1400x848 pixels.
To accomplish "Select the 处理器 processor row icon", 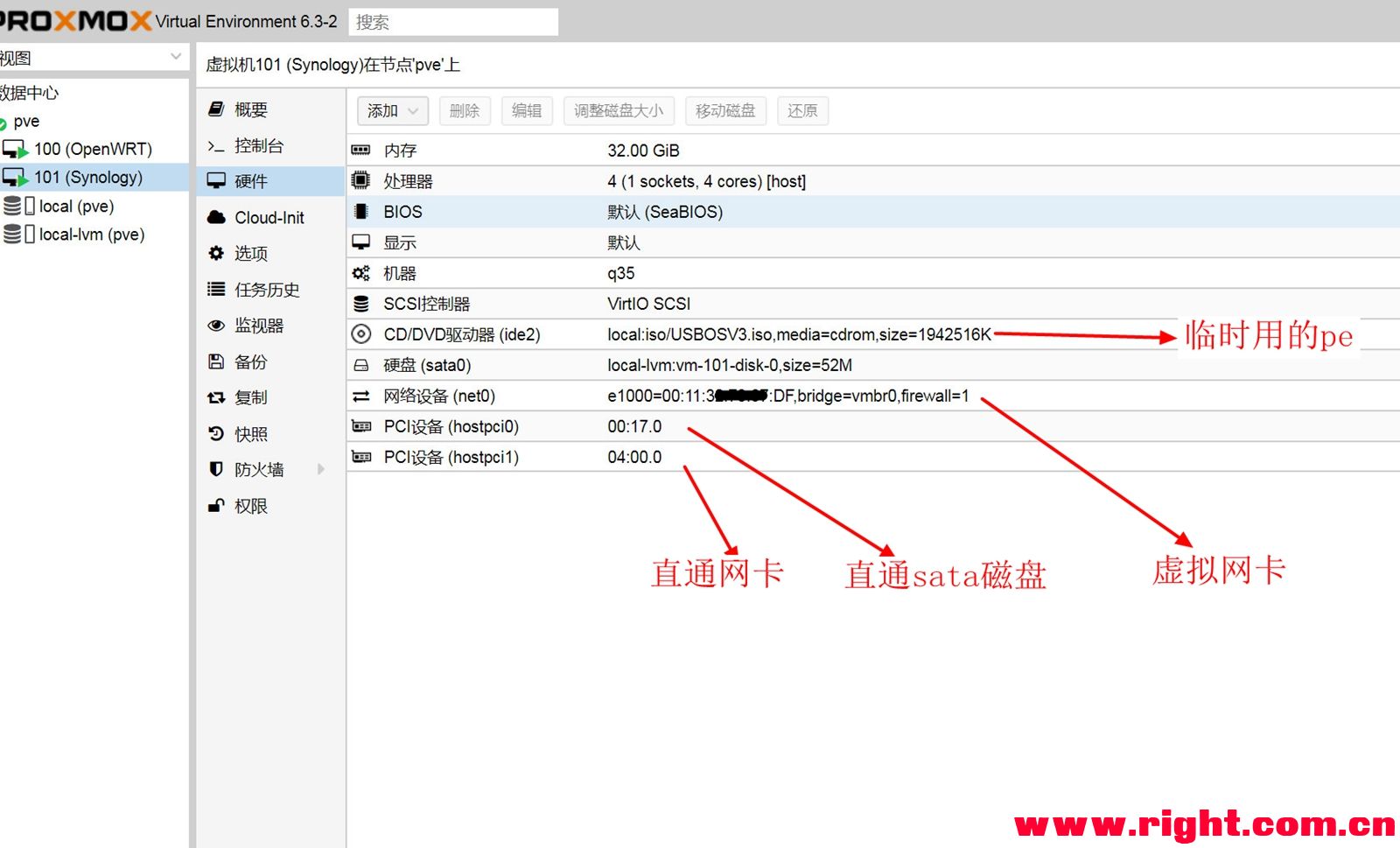I will click(x=361, y=180).
